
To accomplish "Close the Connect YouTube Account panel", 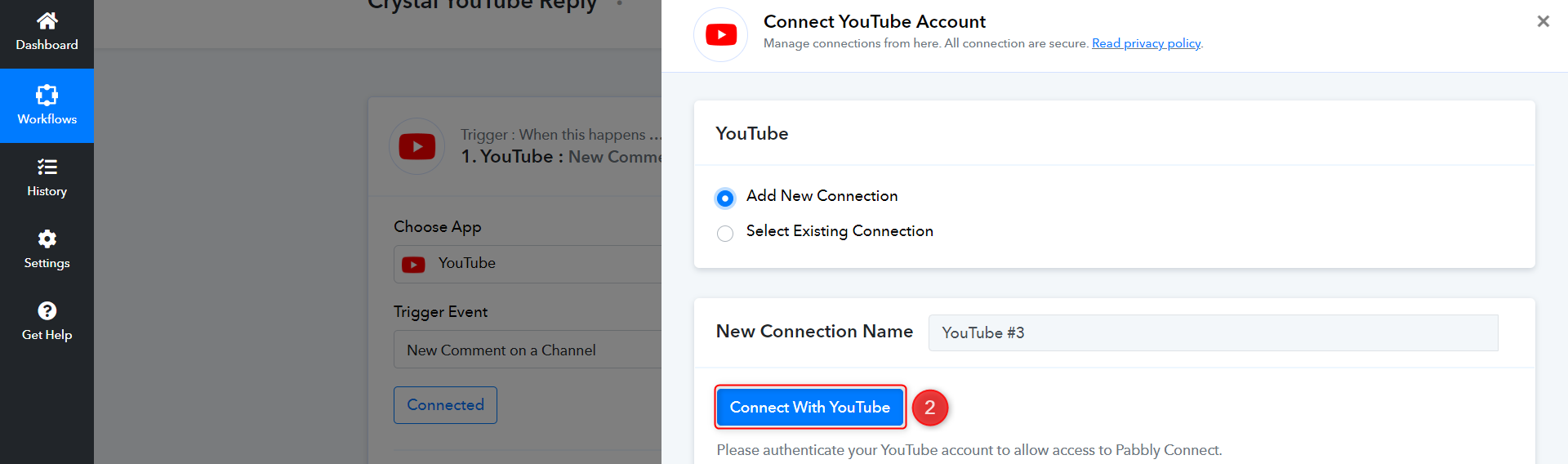I will tap(1543, 21).
